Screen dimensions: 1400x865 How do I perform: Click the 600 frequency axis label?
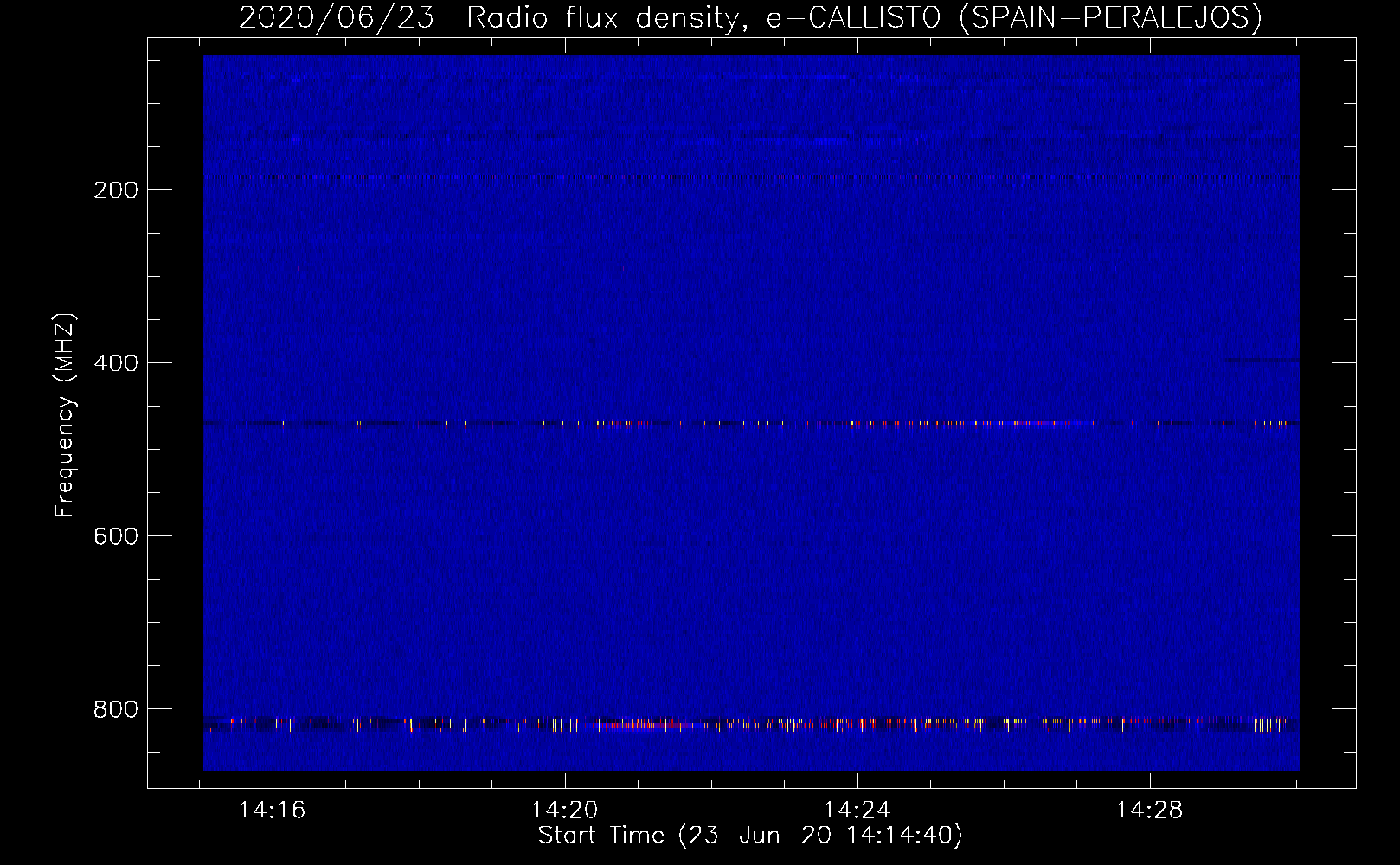[116, 536]
